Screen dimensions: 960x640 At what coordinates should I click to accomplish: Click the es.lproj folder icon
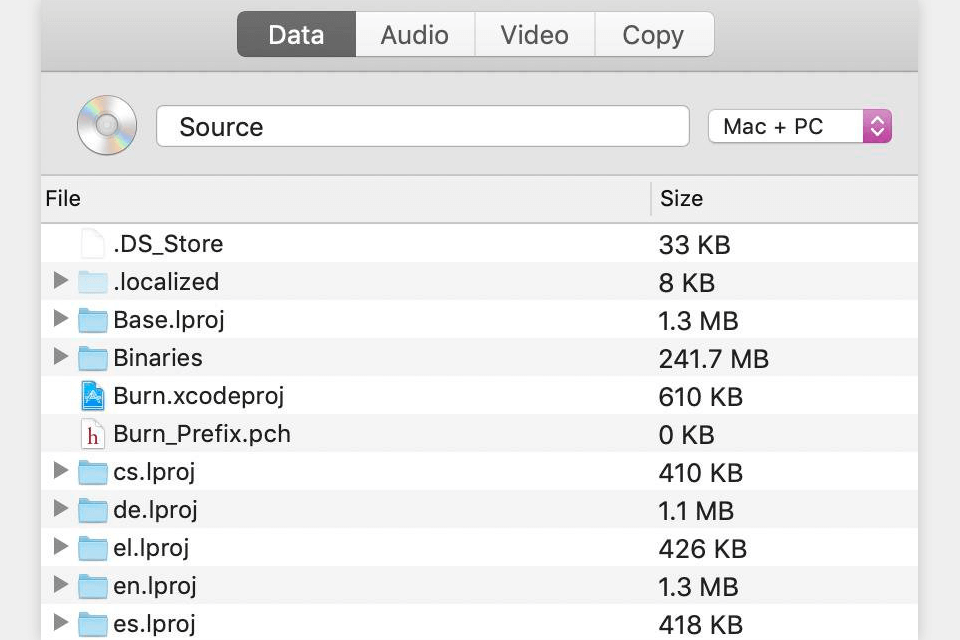[93, 624]
